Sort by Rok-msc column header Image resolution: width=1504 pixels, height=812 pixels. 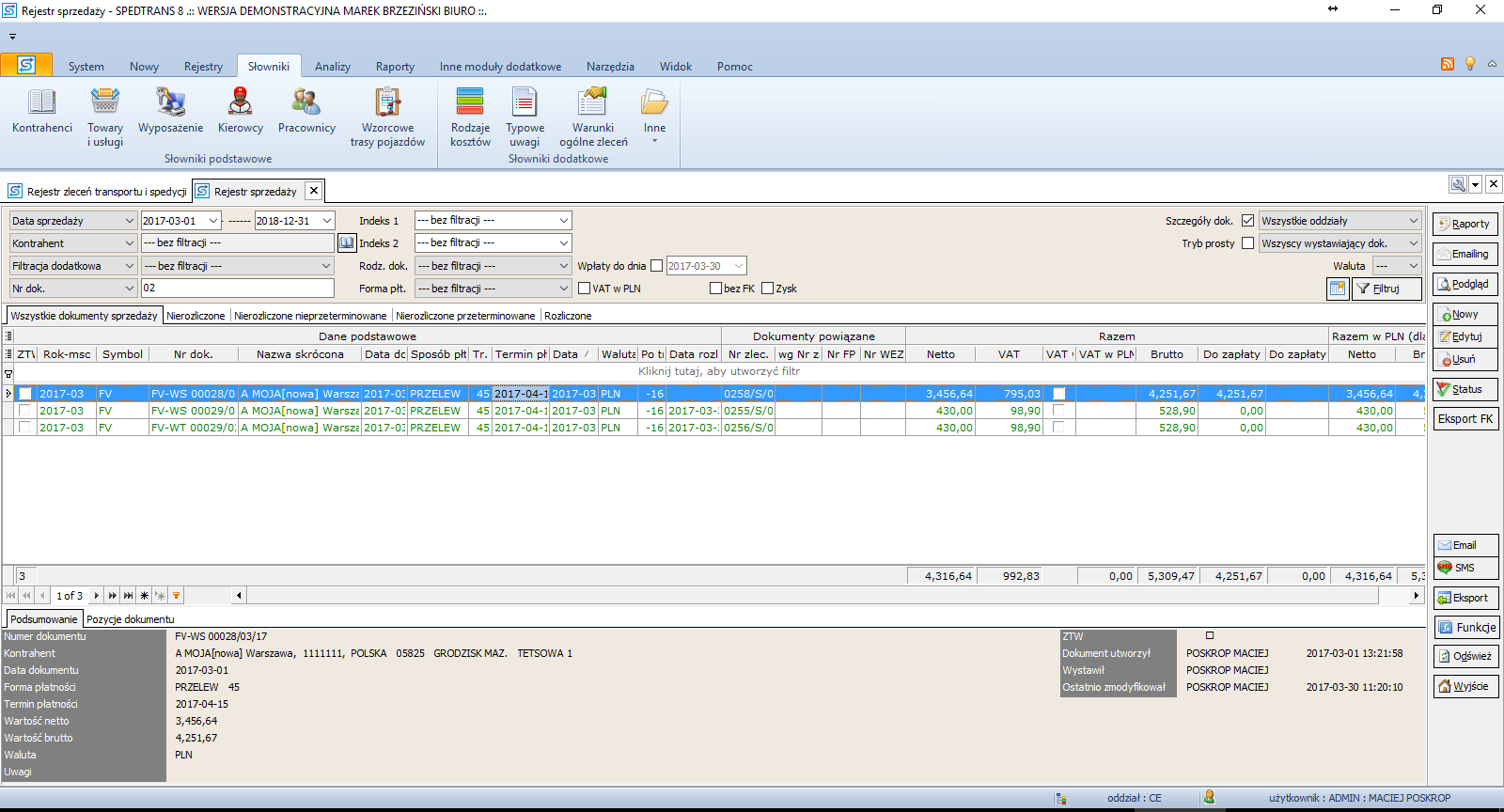pos(67,354)
